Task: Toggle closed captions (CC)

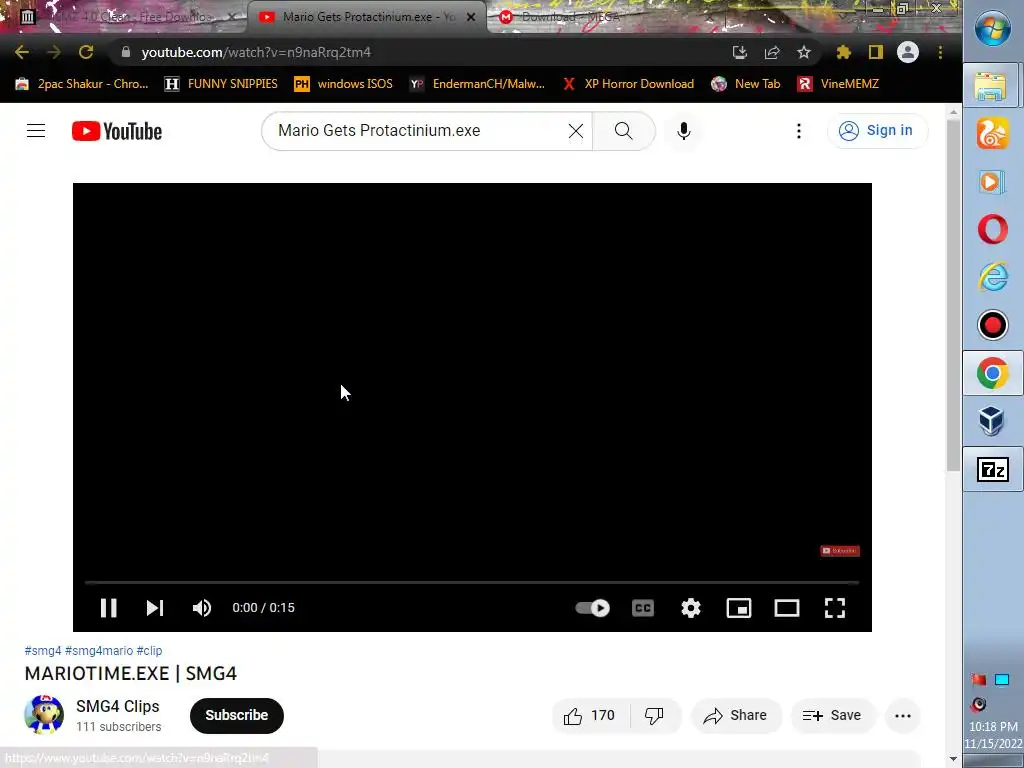Action: [x=643, y=608]
